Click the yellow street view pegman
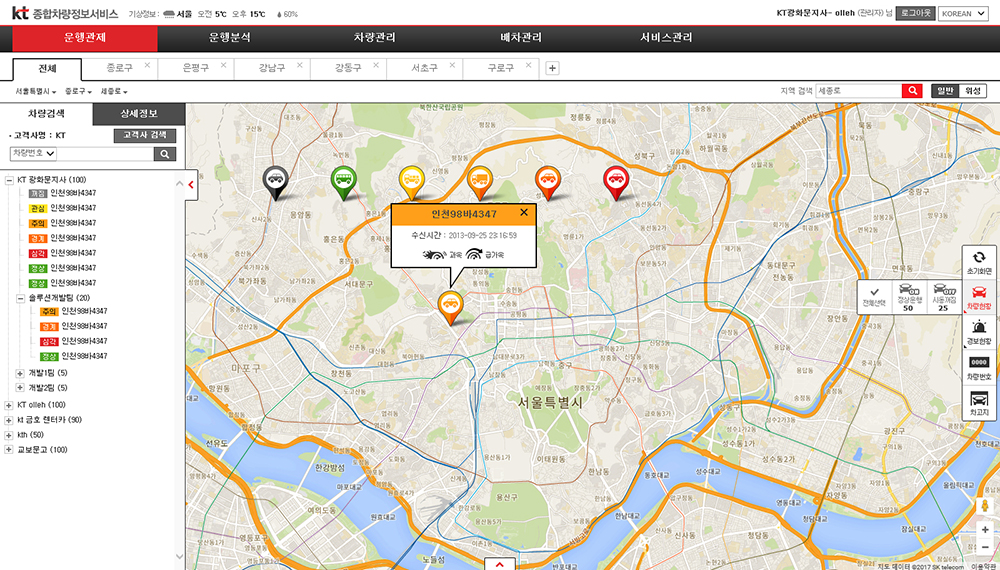Viewport: 1000px width, 570px height. [x=985, y=506]
